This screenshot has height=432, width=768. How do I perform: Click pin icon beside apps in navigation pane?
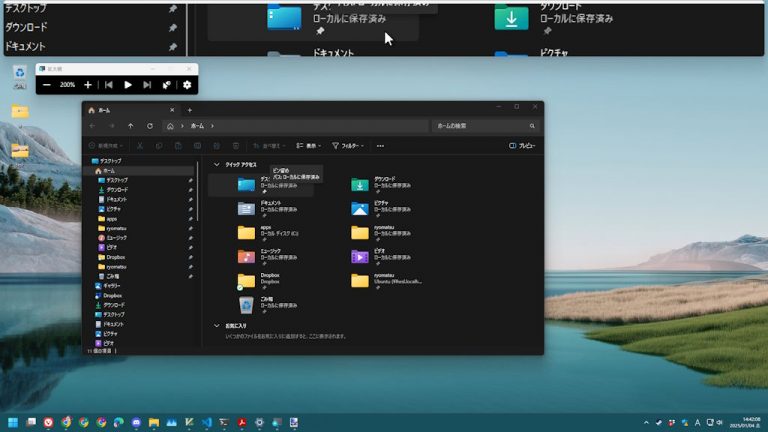(x=191, y=219)
